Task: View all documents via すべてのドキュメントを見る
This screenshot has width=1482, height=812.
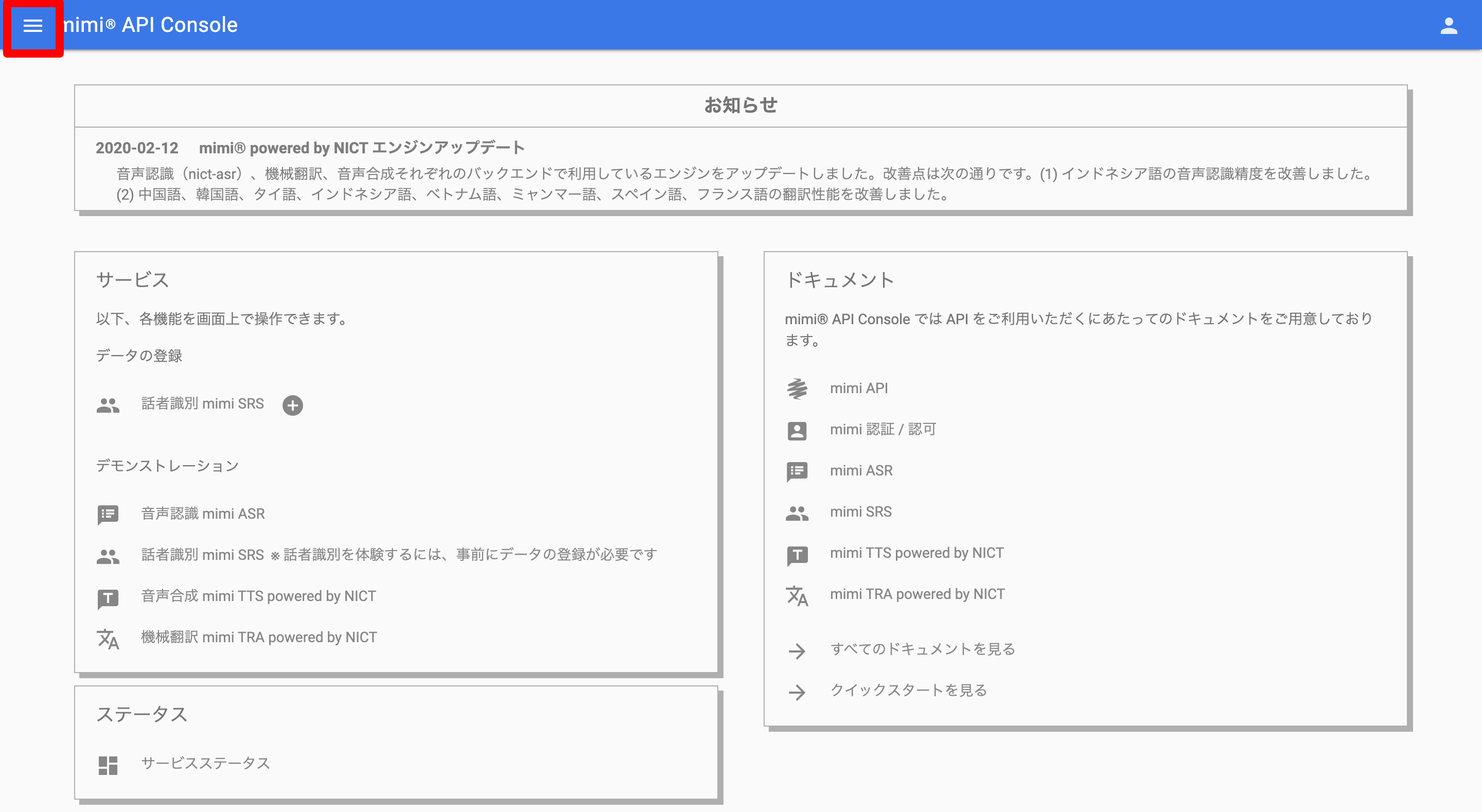Action: (922, 649)
